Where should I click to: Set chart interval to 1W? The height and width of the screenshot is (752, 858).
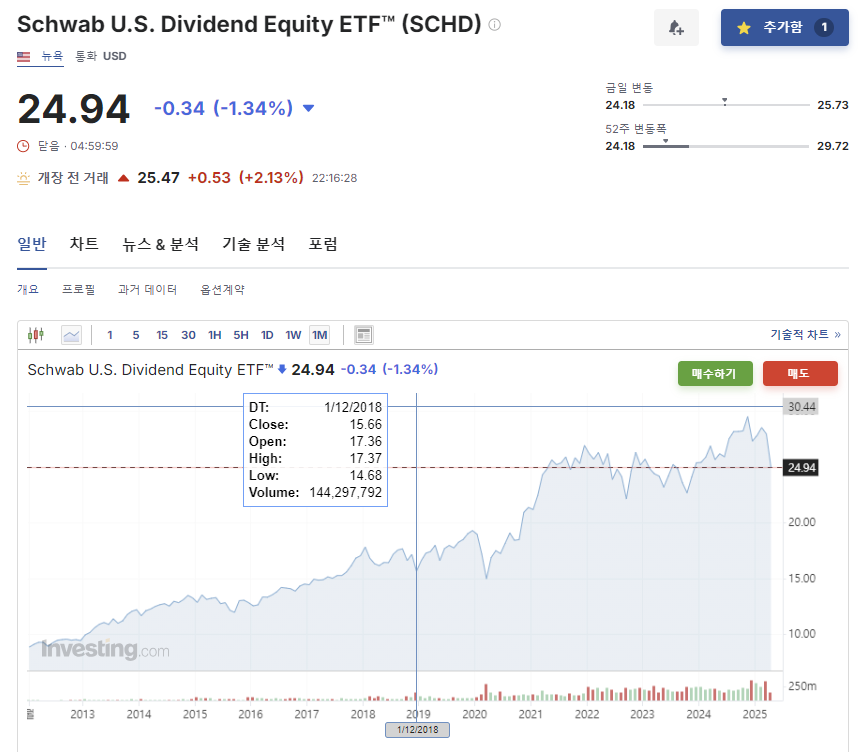pyautogui.click(x=293, y=335)
